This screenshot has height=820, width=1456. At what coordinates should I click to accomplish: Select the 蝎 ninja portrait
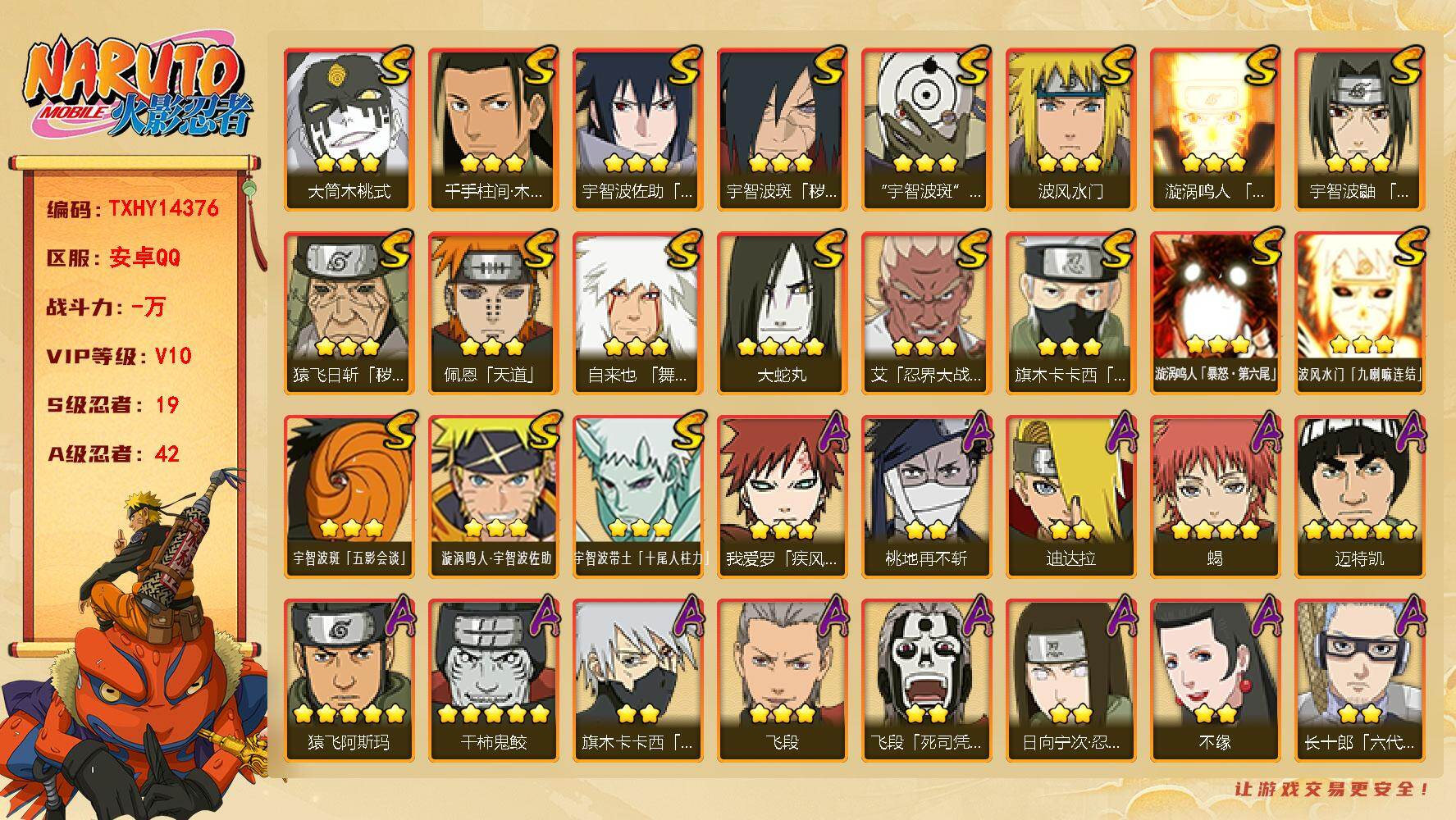pos(1215,497)
